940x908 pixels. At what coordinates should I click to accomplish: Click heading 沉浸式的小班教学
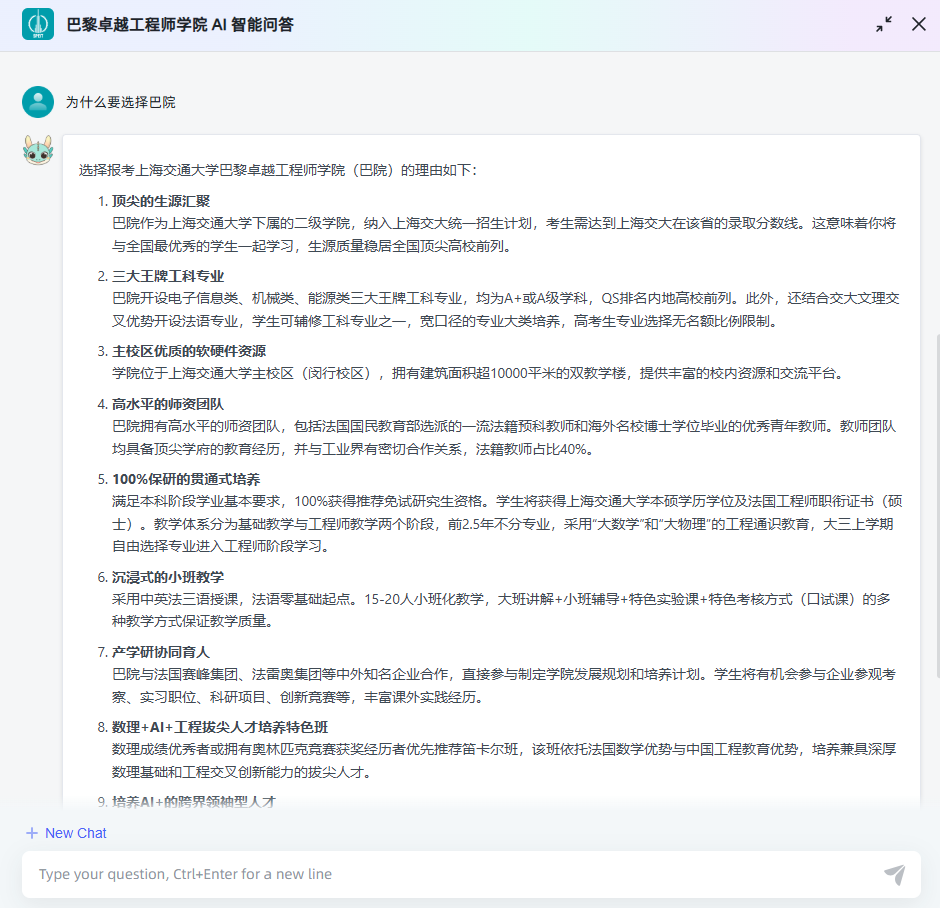[x=168, y=577]
